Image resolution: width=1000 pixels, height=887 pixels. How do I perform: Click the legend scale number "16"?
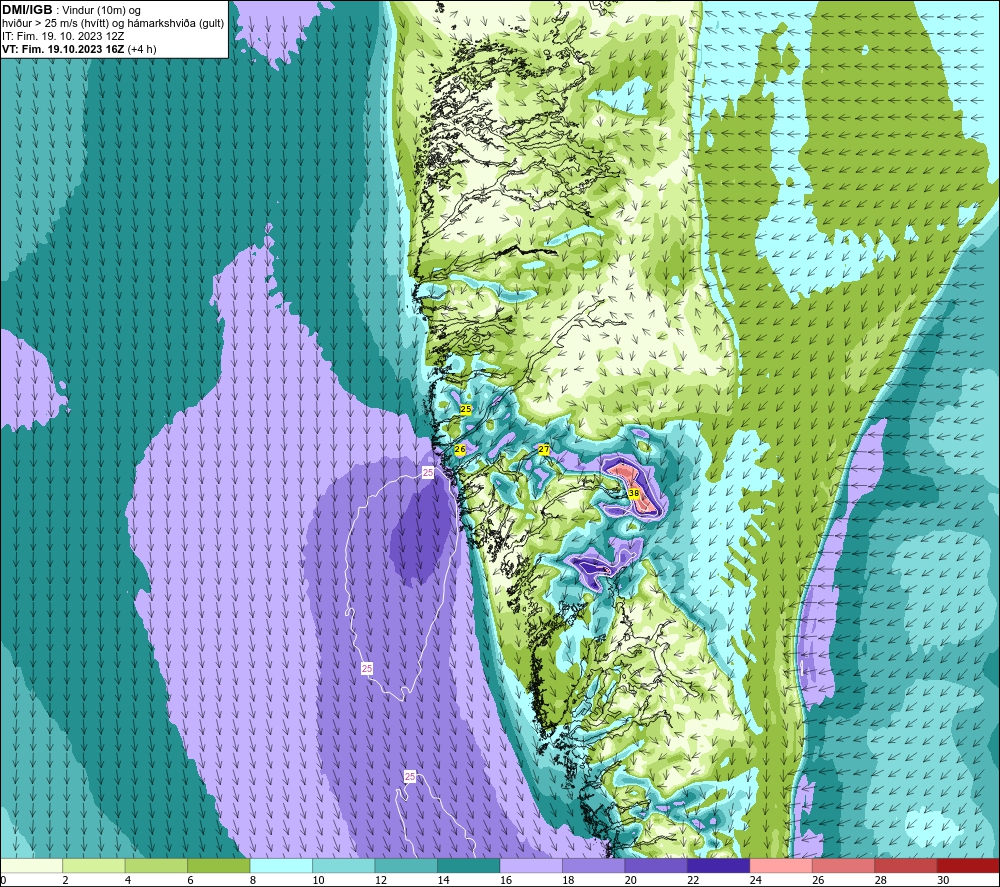(x=506, y=881)
